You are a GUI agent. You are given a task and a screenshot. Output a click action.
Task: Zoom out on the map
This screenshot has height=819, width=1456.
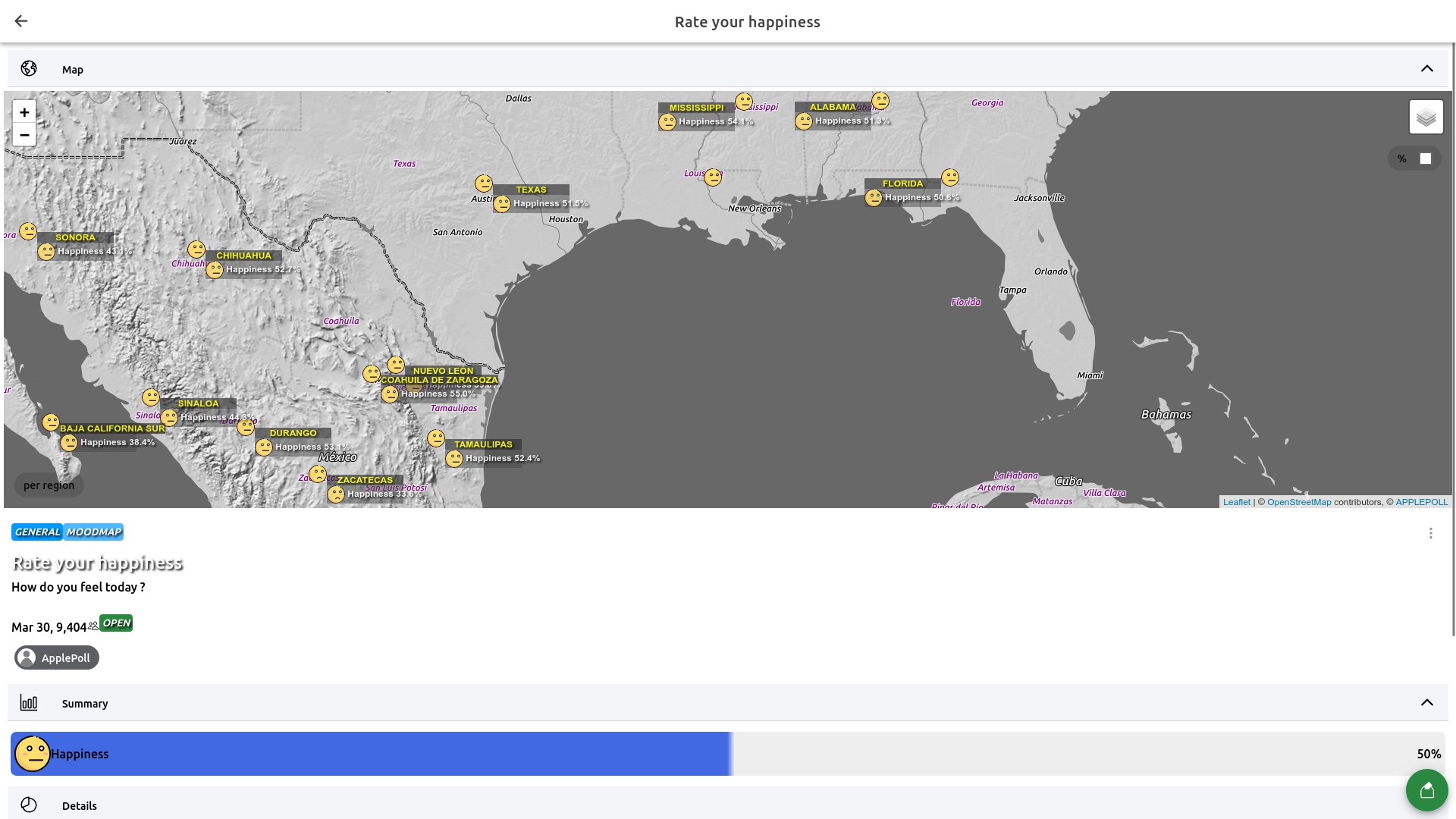pos(24,135)
